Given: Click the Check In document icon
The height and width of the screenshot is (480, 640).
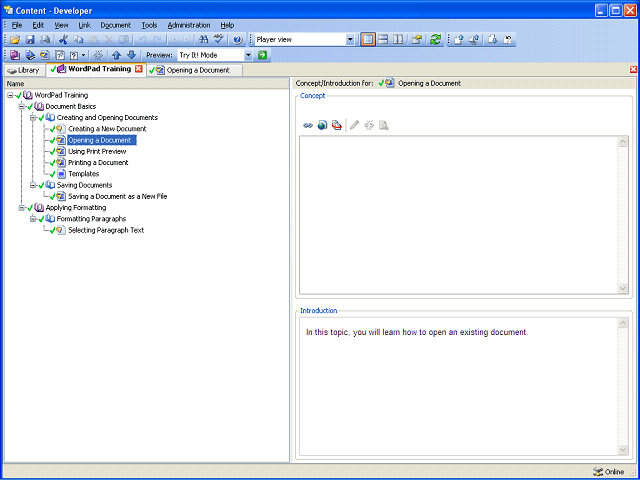Looking at the screenshot, I should (x=459, y=40).
